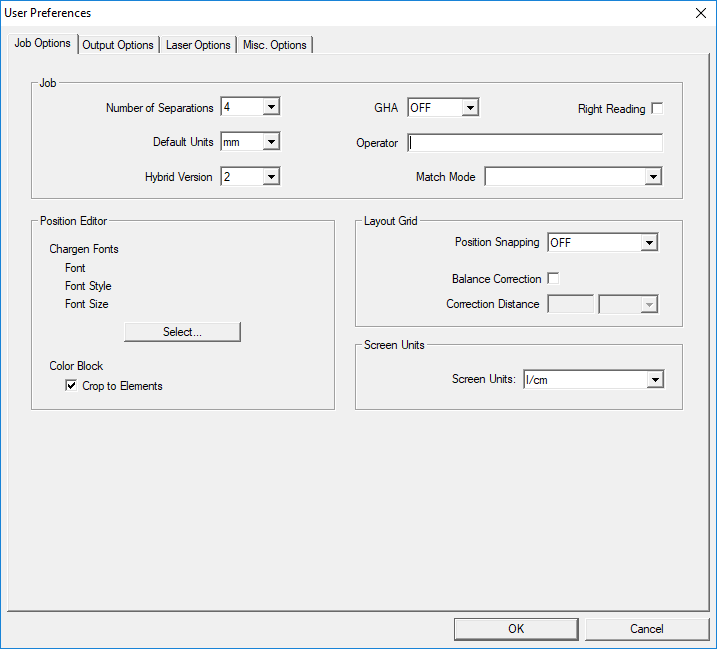The image size is (717, 649).
Task: Open the Position Snapping dropdown
Action: pos(648,243)
